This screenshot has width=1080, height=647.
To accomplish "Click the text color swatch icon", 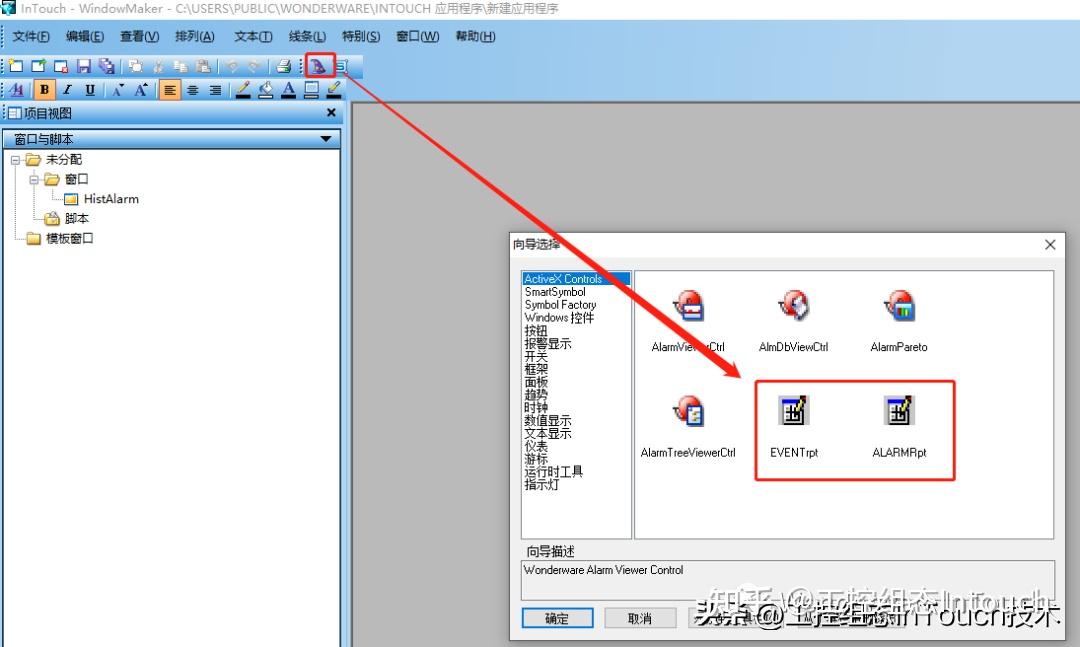I will tap(287, 90).
